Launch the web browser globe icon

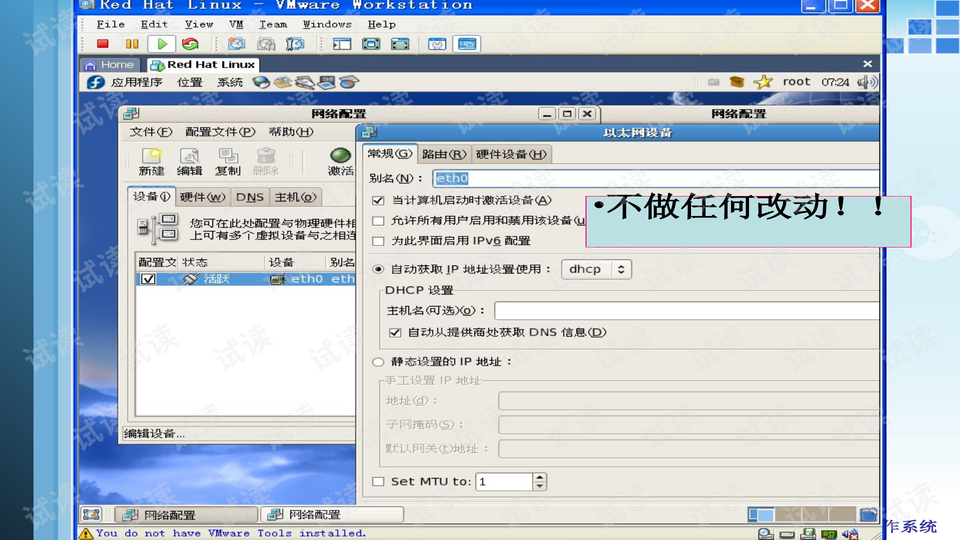[261, 82]
